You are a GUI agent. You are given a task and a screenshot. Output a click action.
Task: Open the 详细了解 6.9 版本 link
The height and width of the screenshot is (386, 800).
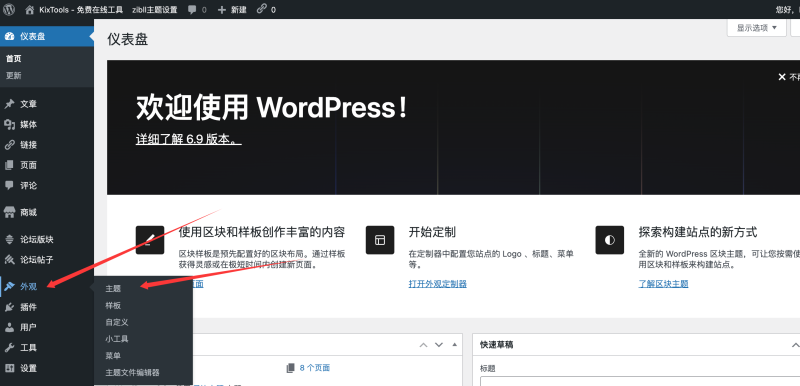coord(189,139)
